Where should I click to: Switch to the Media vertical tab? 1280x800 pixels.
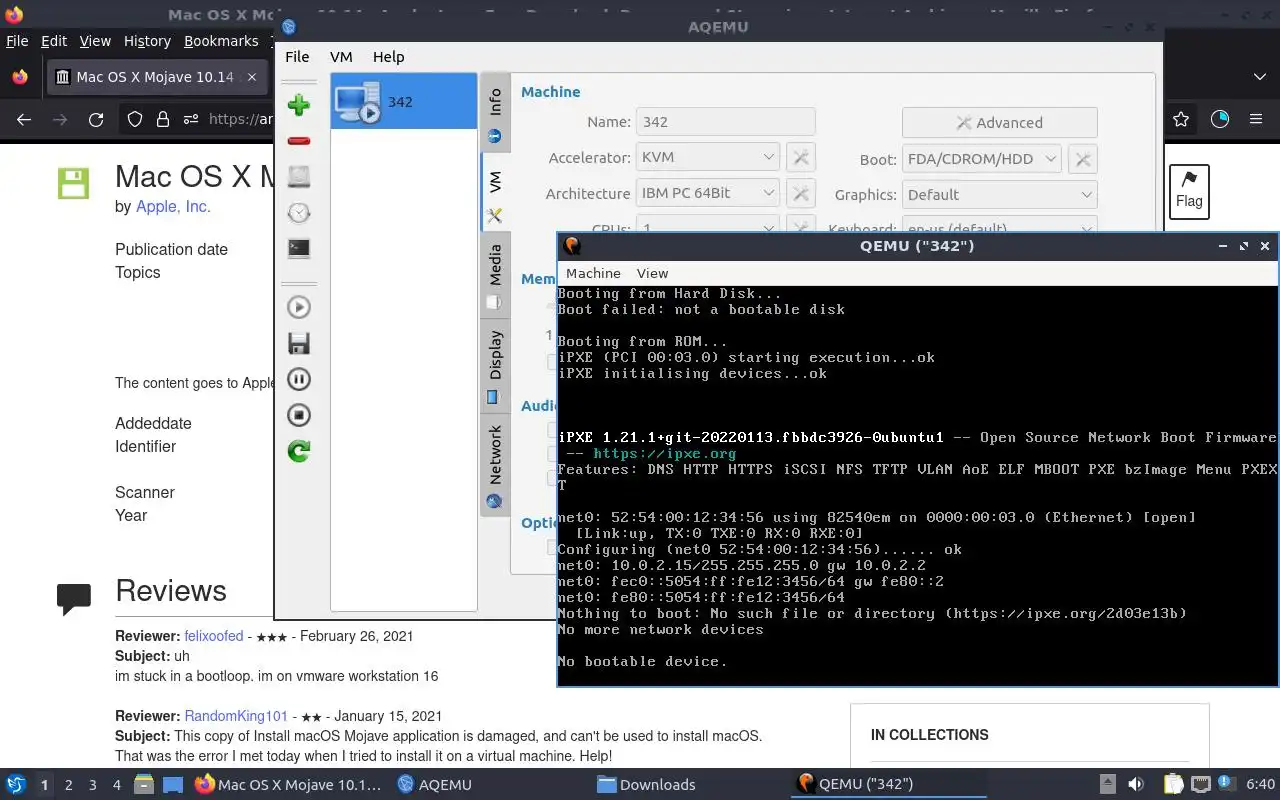[495, 273]
